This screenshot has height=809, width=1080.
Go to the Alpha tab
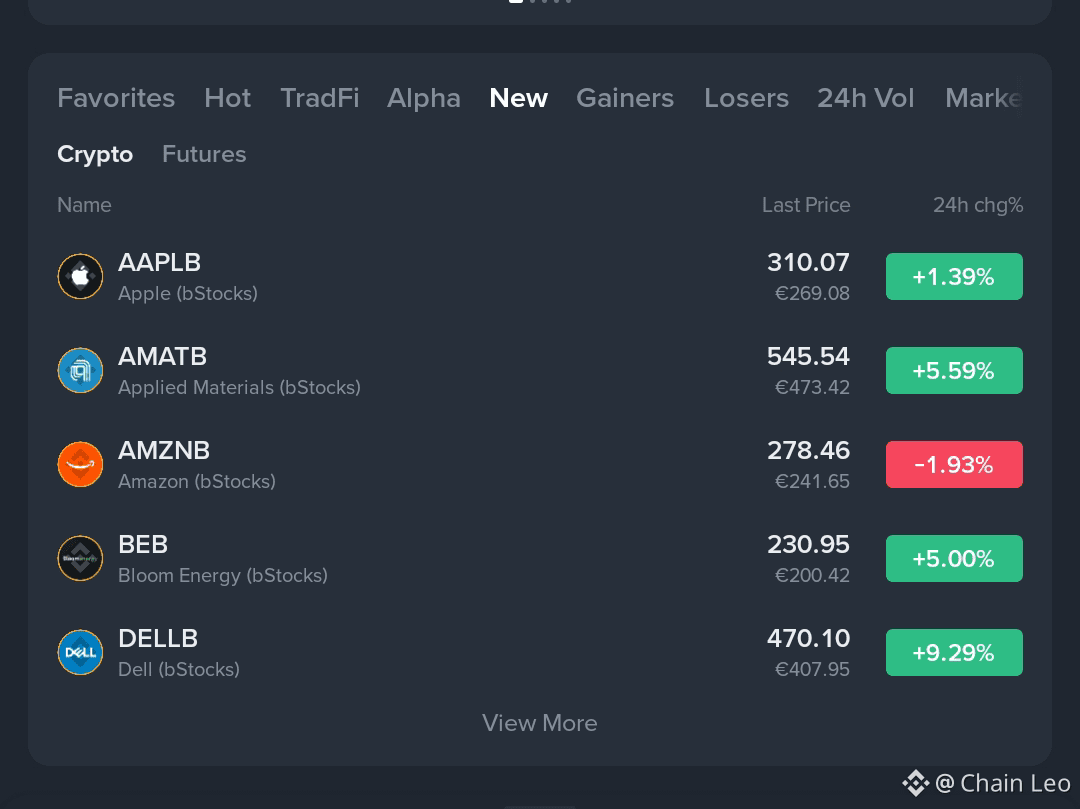[x=424, y=98]
